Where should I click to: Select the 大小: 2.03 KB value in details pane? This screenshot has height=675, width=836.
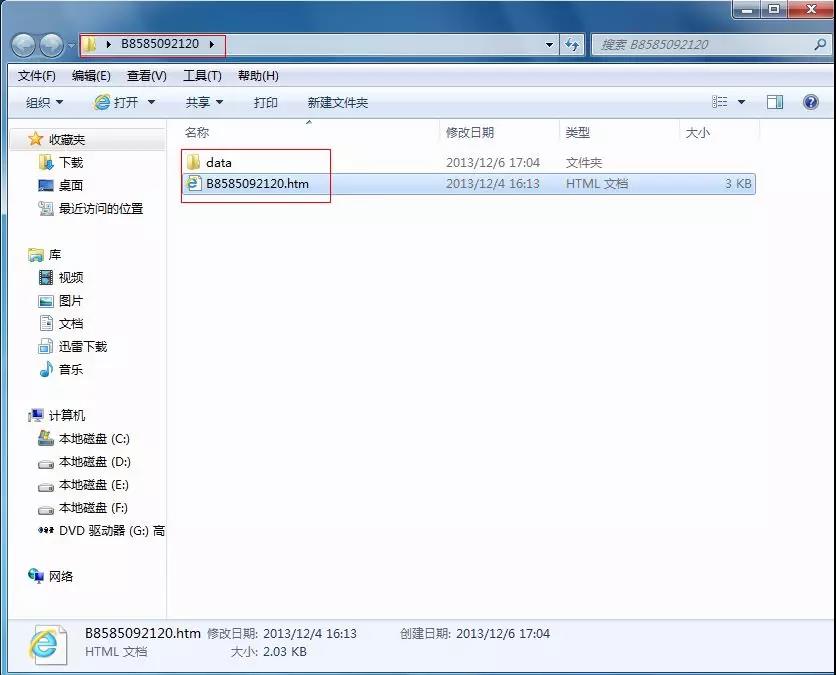pyautogui.click(x=285, y=652)
